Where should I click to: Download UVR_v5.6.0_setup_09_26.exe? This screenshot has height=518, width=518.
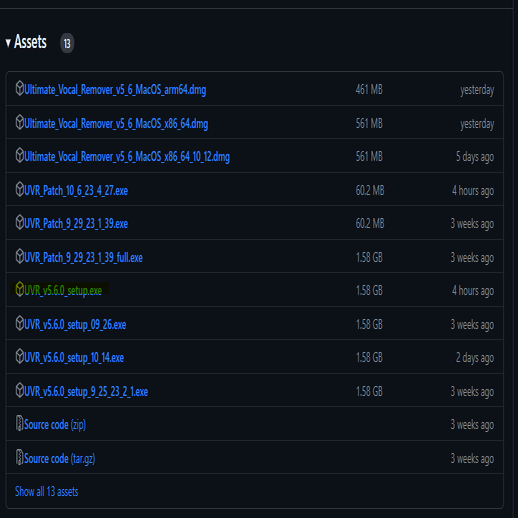tap(75, 324)
